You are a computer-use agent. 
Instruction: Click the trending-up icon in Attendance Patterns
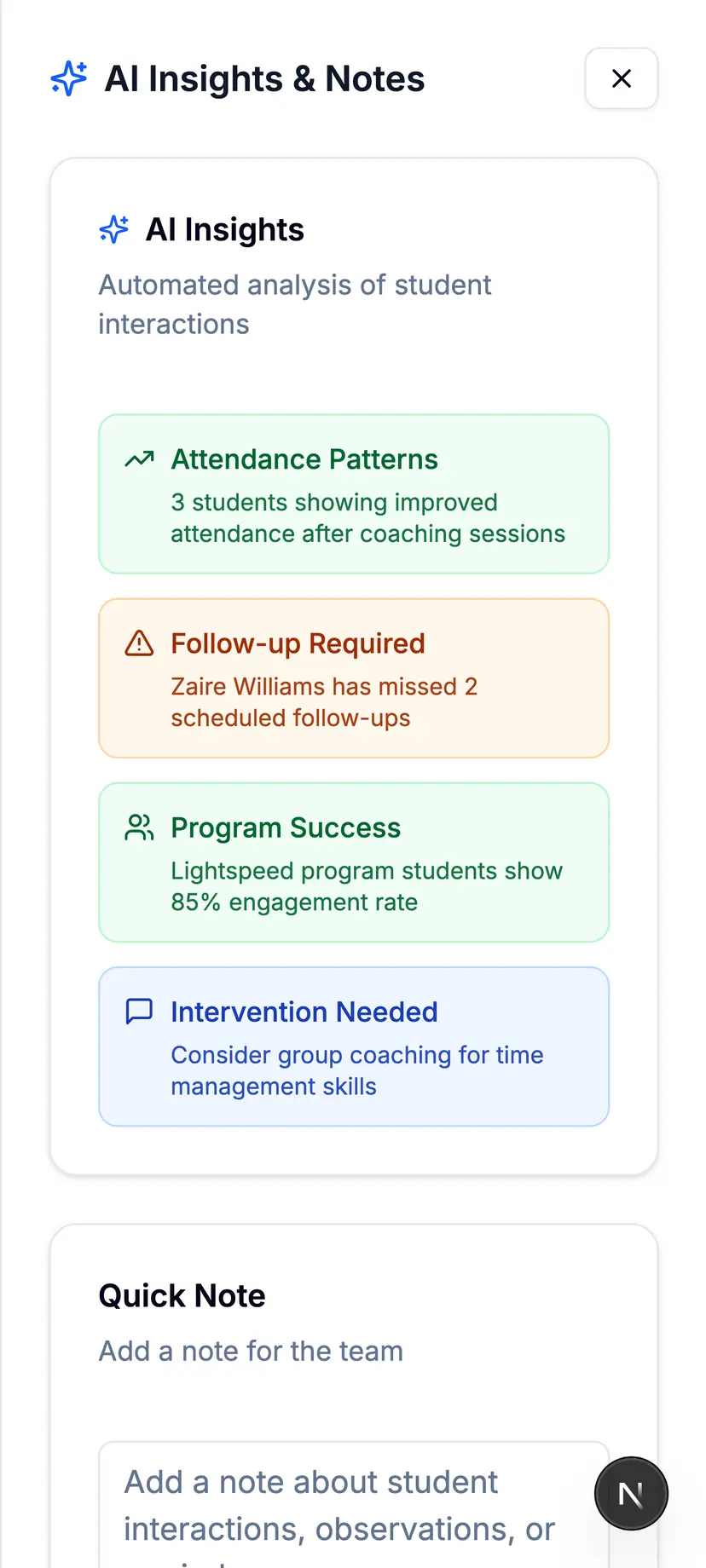pos(139,459)
